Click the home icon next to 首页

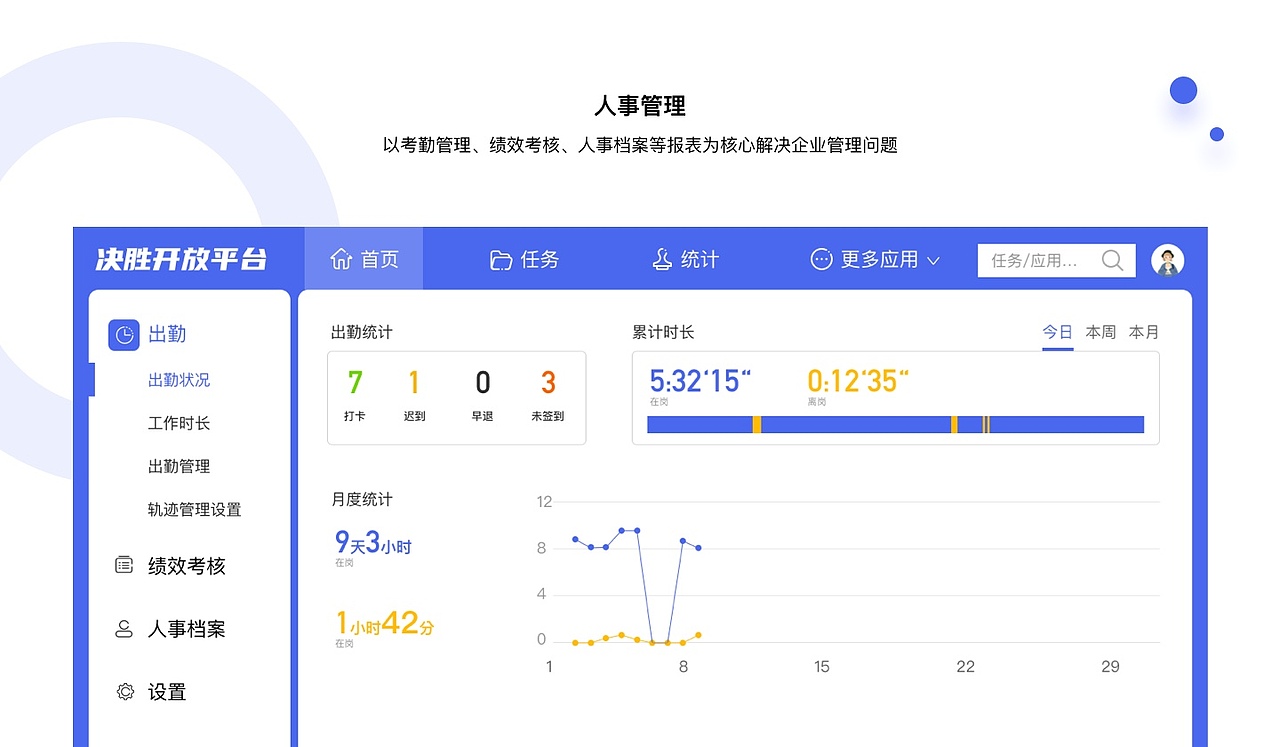click(341, 258)
